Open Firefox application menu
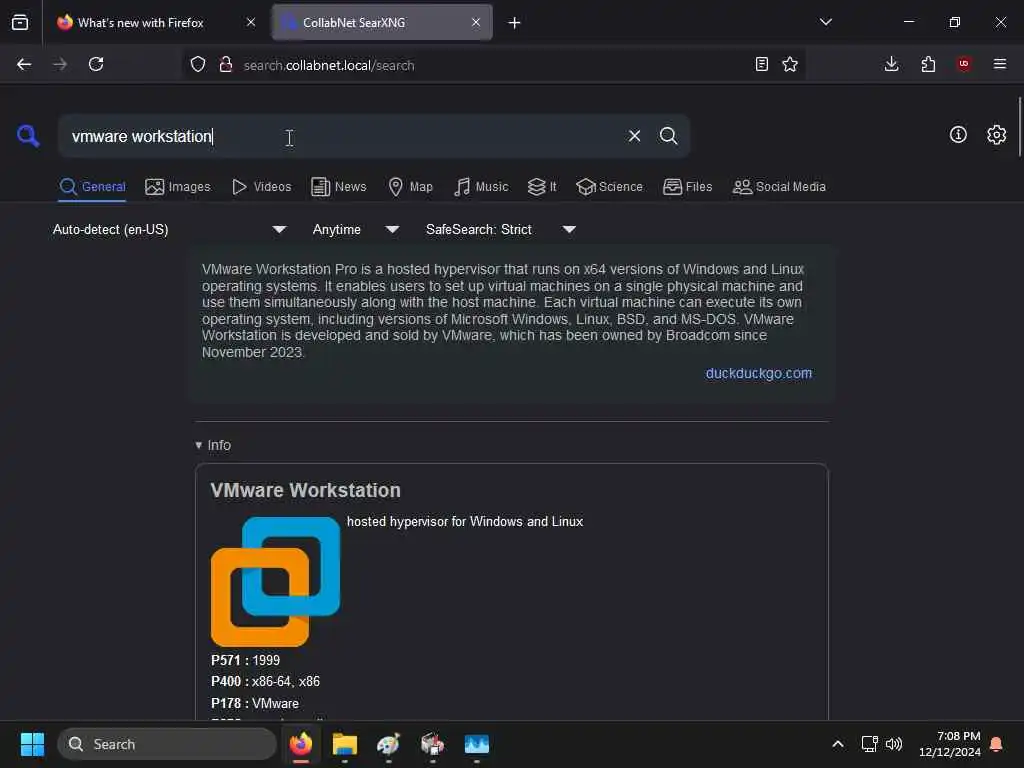 pyautogui.click(x=1000, y=64)
